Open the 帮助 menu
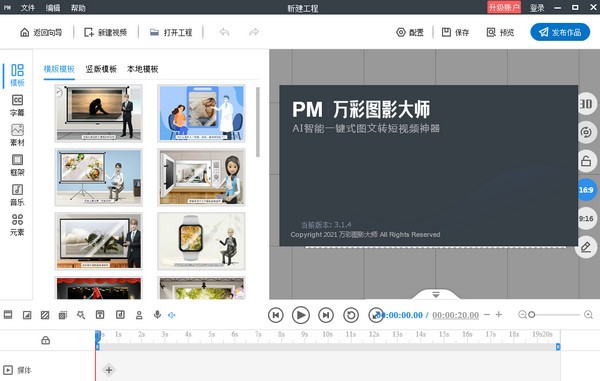600x381 pixels. pyautogui.click(x=78, y=8)
